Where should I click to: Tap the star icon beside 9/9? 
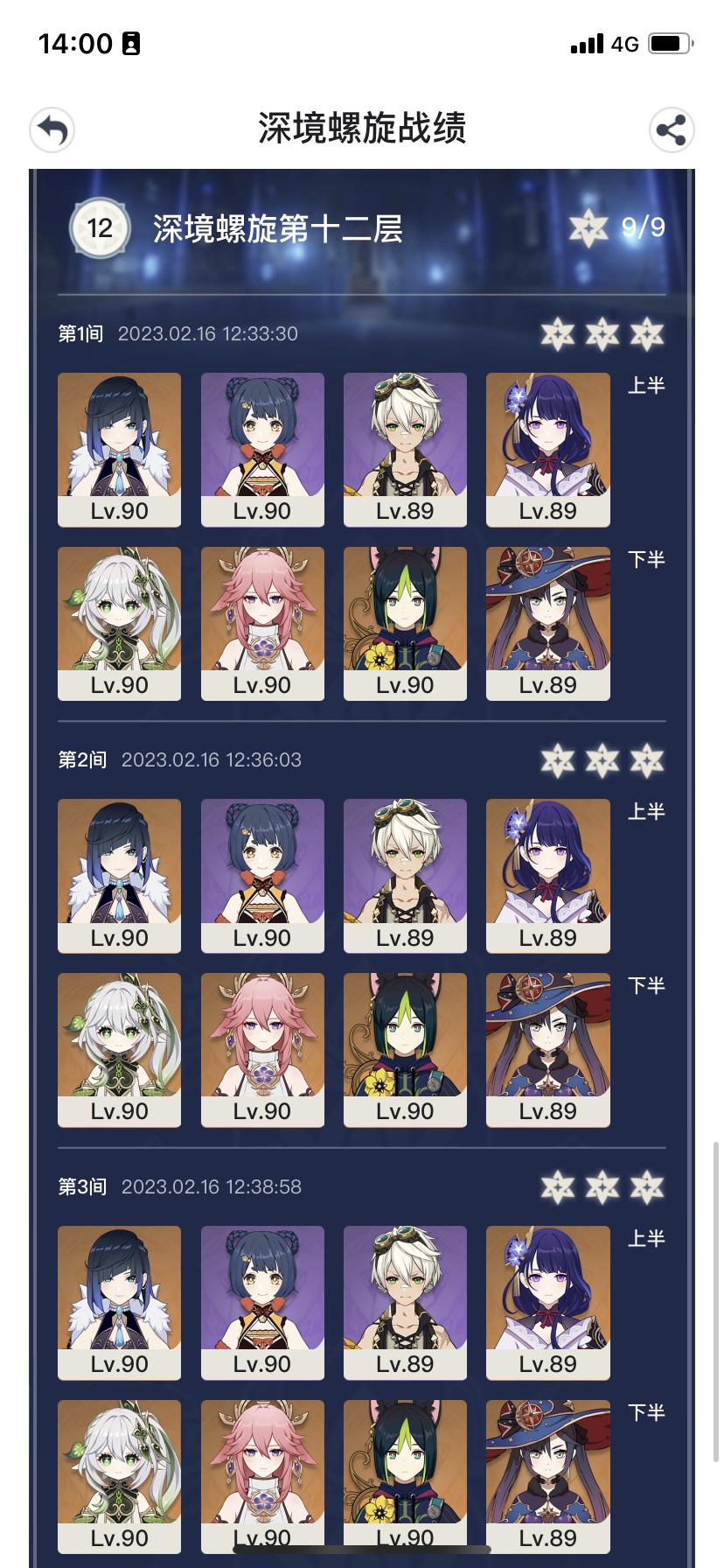coord(588,228)
